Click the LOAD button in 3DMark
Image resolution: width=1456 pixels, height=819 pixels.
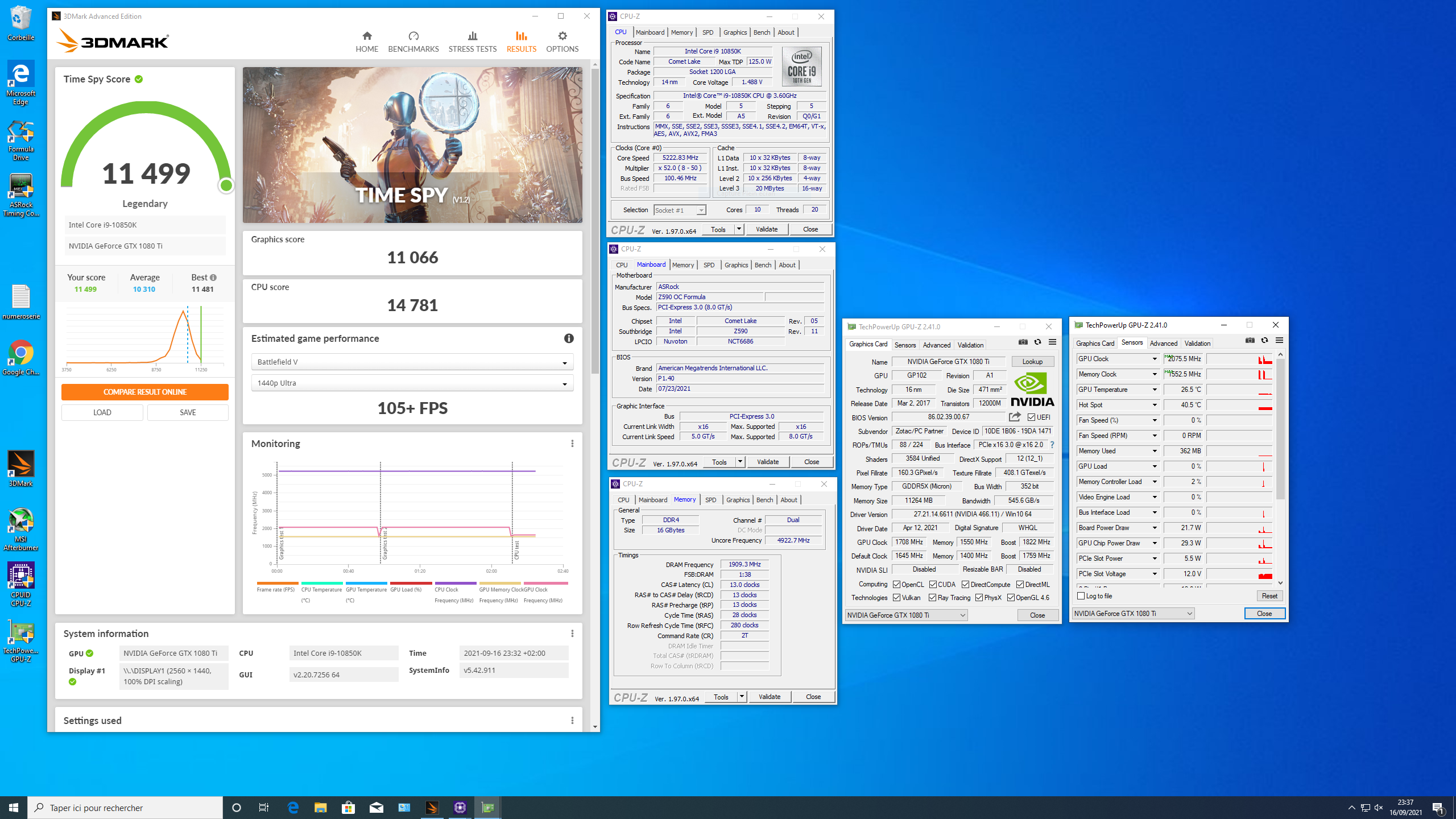[x=102, y=412]
